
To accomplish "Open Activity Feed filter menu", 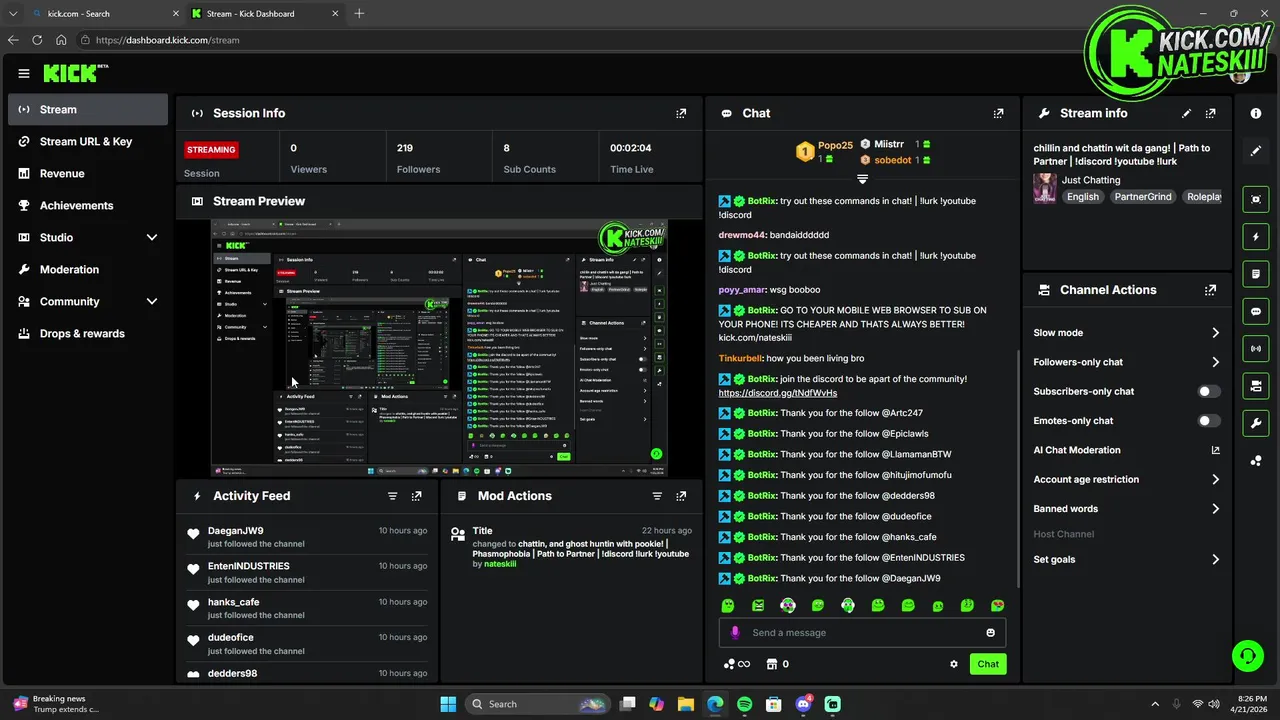I will tap(393, 496).
